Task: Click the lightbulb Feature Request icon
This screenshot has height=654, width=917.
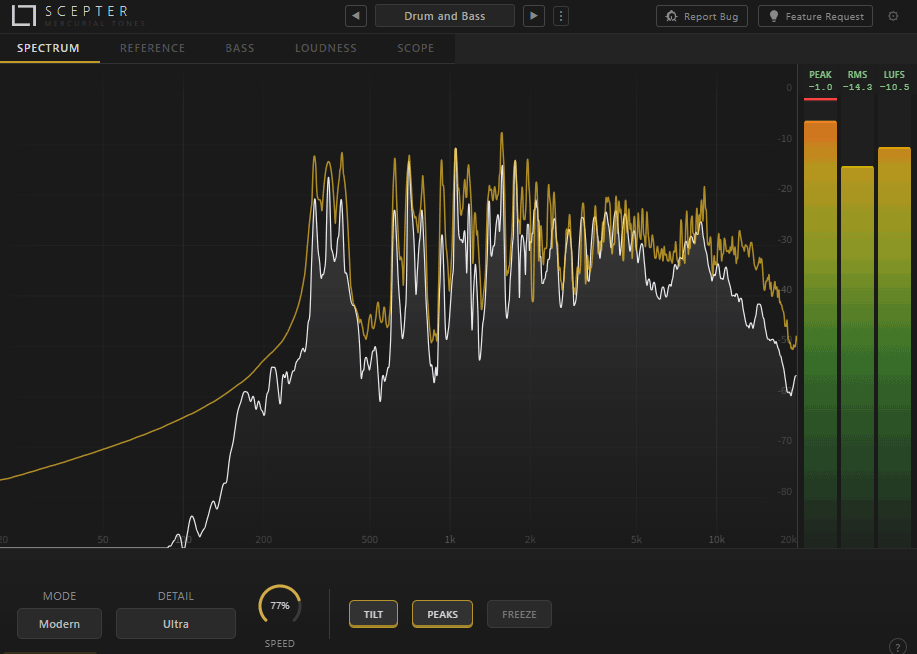Action: pyautogui.click(x=773, y=17)
